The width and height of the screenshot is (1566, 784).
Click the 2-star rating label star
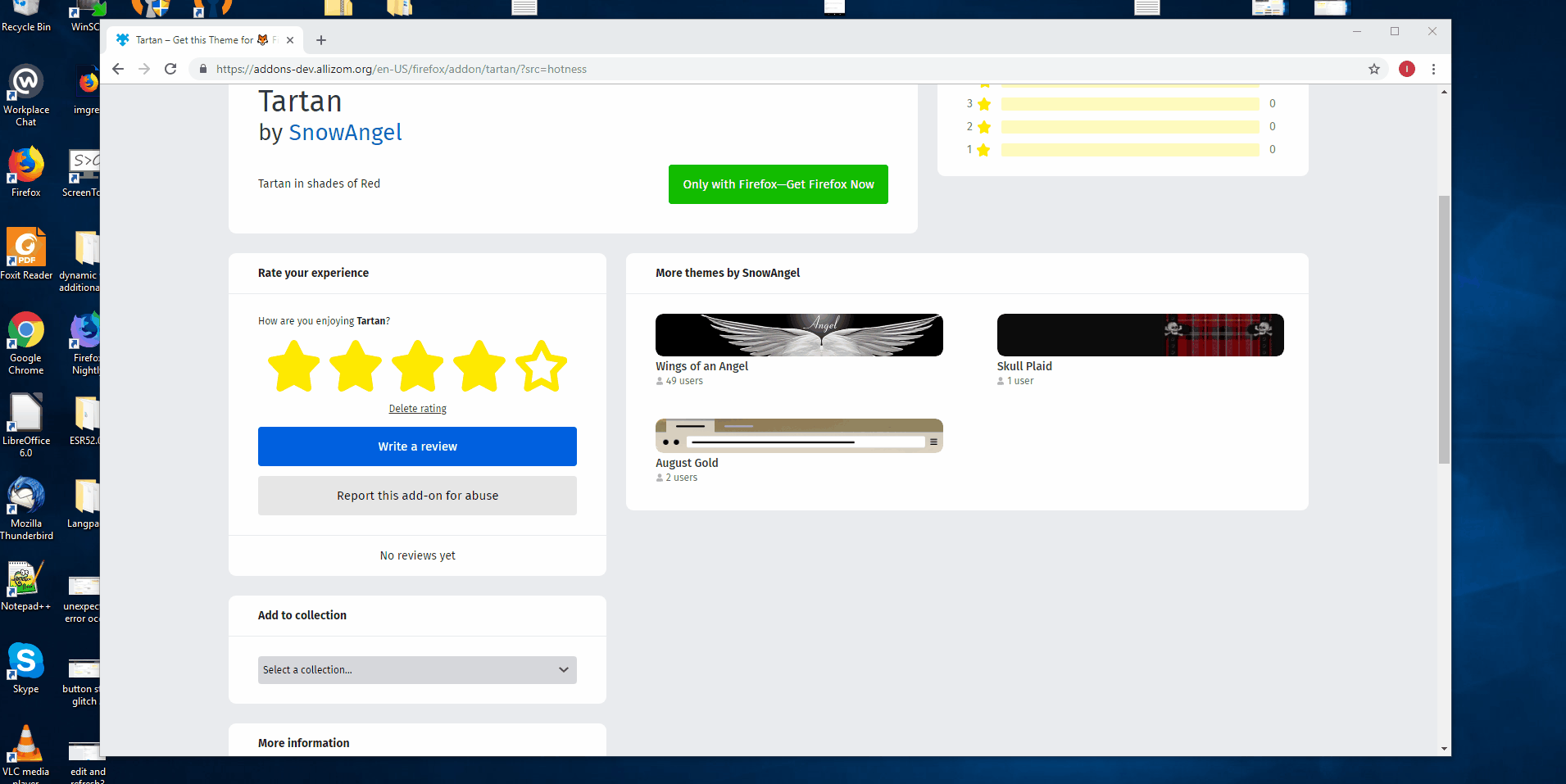click(x=984, y=127)
